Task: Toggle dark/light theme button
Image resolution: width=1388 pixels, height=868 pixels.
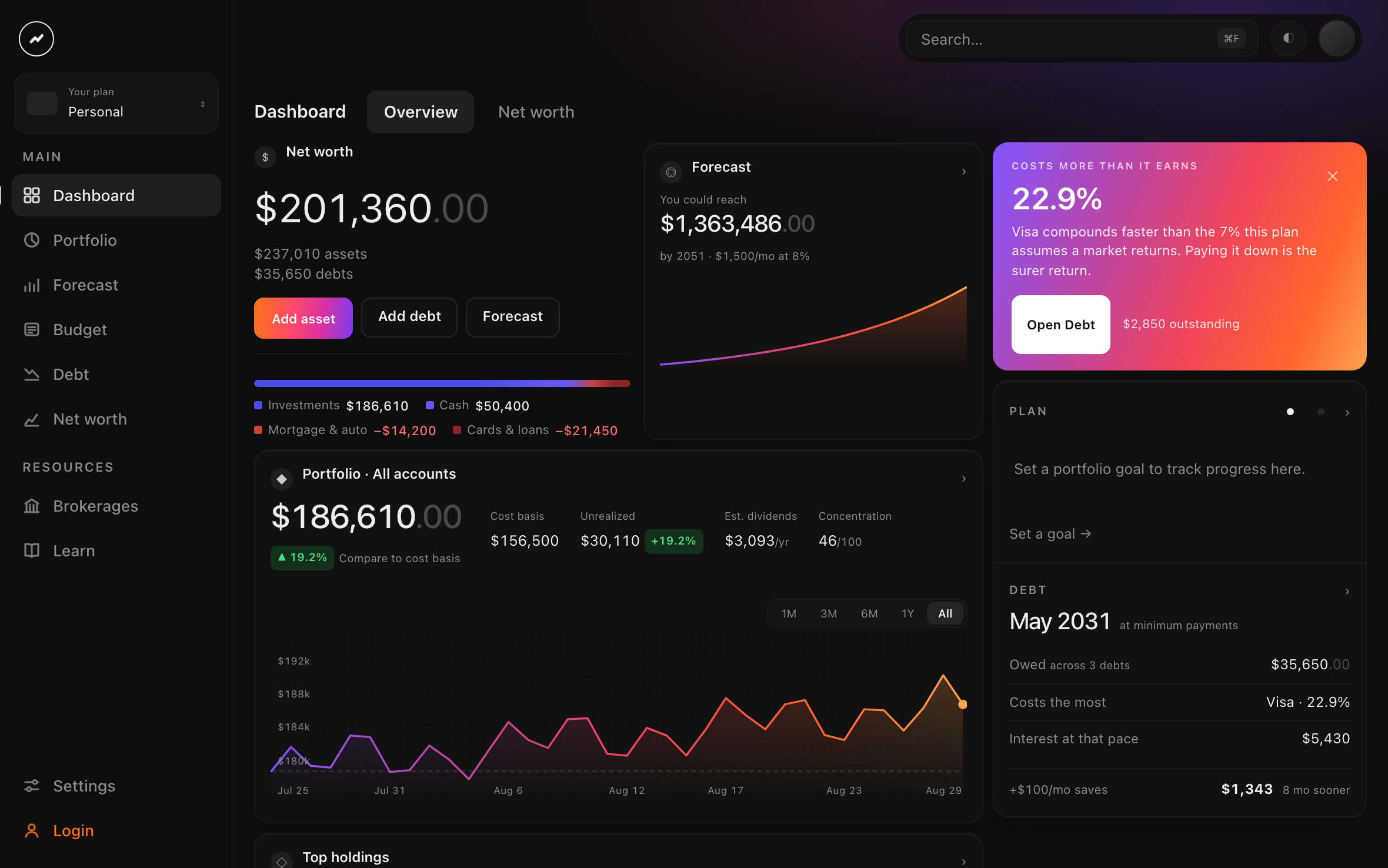Action: tap(1288, 39)
